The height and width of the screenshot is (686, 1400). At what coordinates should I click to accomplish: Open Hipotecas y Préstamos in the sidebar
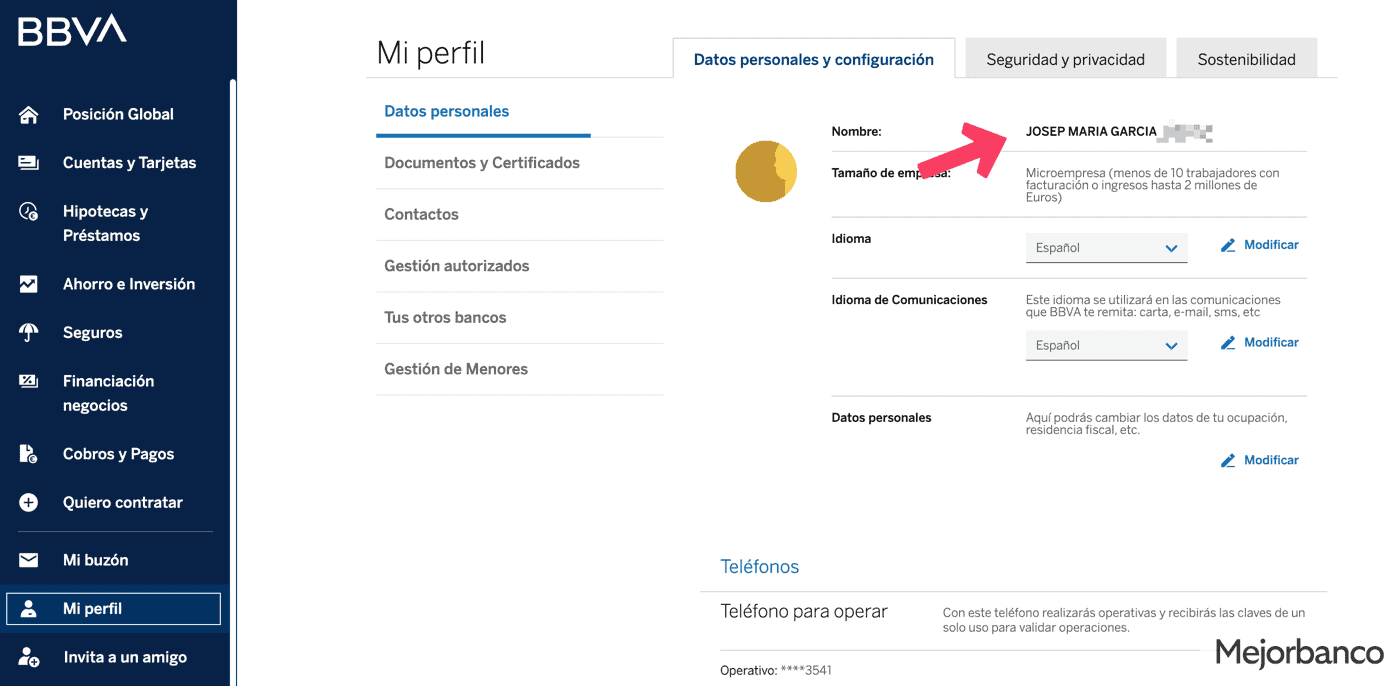coord(105,224)
